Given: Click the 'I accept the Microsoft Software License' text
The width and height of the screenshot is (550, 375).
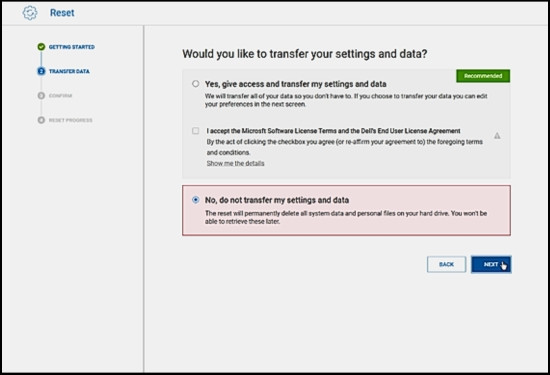Looking at the screenshot, I should coord(333,131).
